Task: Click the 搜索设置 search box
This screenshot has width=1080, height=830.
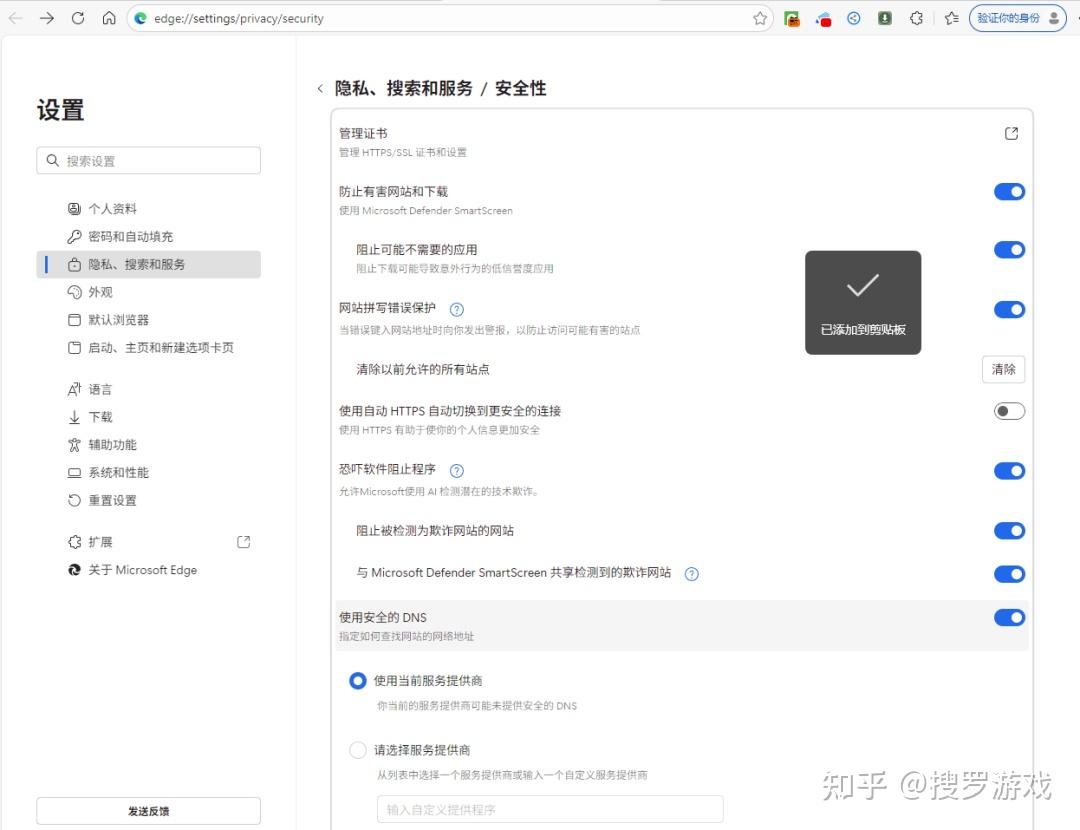Action: pos(148,160)
